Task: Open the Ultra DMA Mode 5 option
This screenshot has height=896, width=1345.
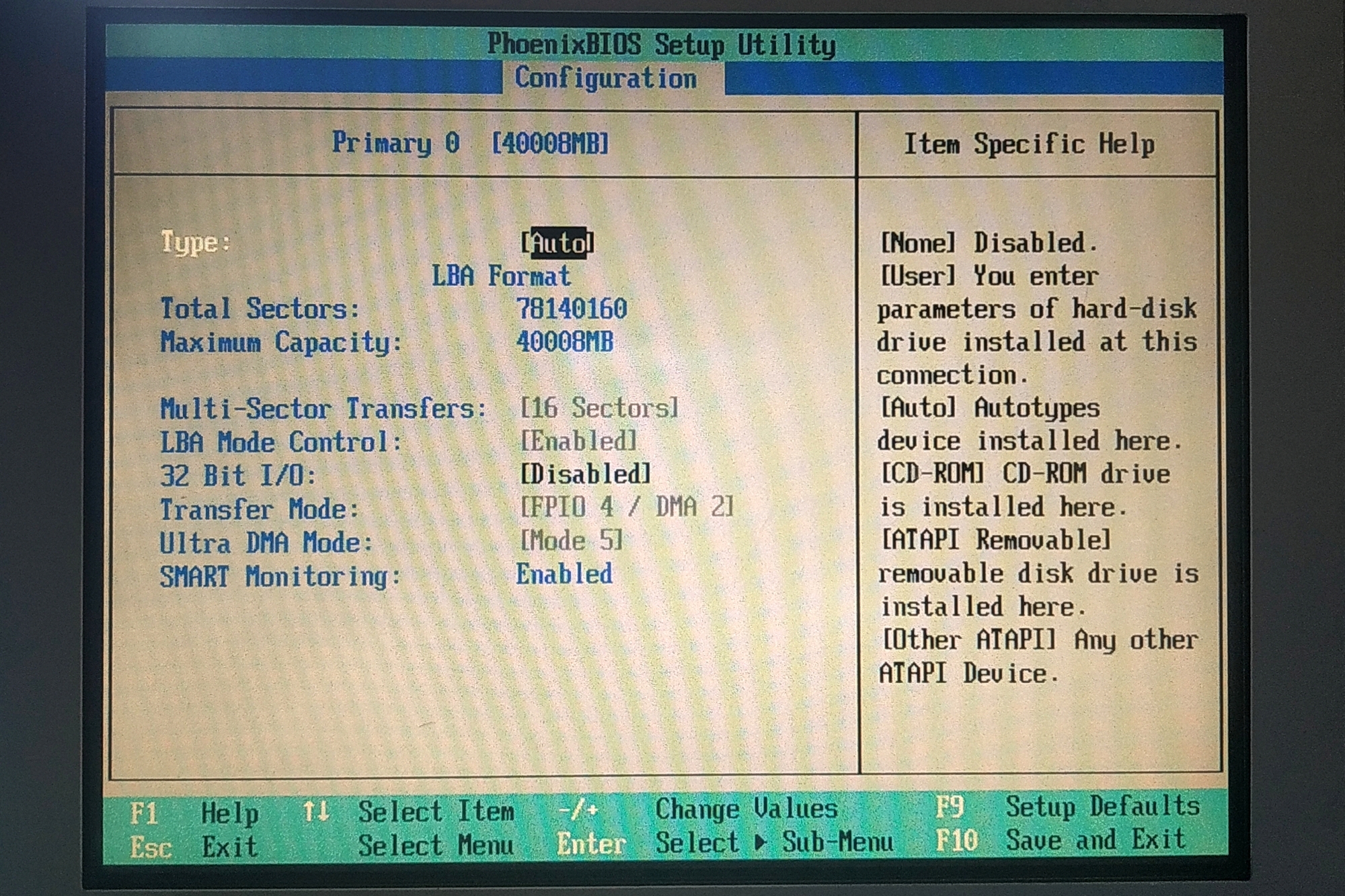Action: coord(572,540)
